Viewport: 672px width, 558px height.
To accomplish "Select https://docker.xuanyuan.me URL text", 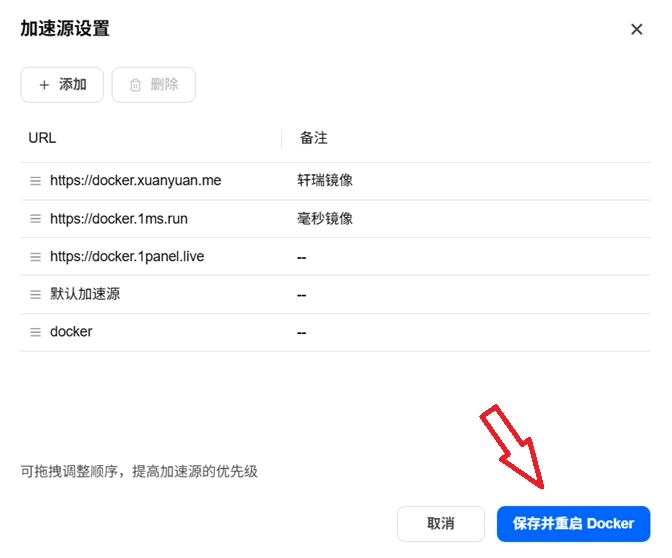I will [135, 180].
